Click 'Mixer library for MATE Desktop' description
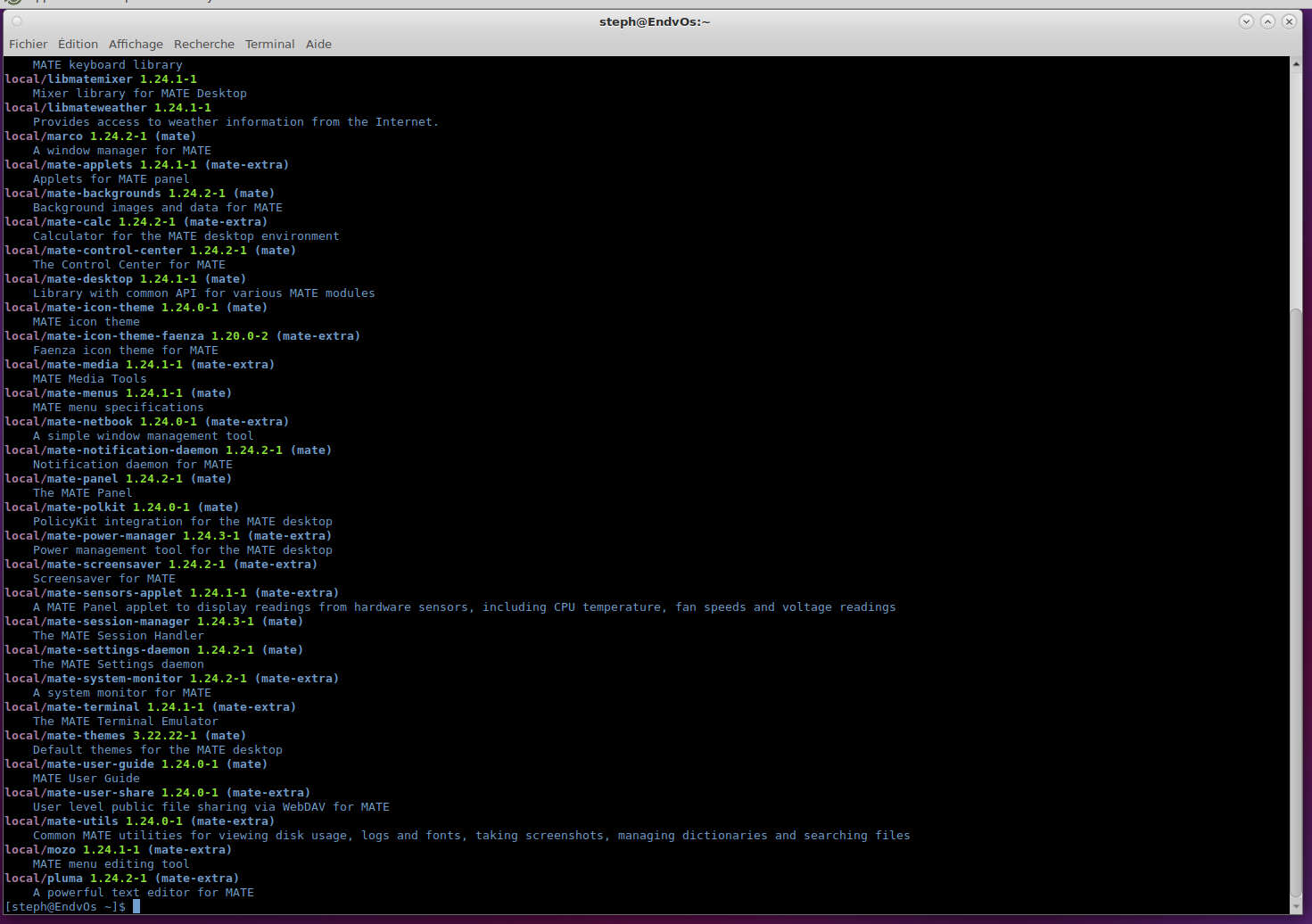The image size is (1312, 924). pos(140,93)
